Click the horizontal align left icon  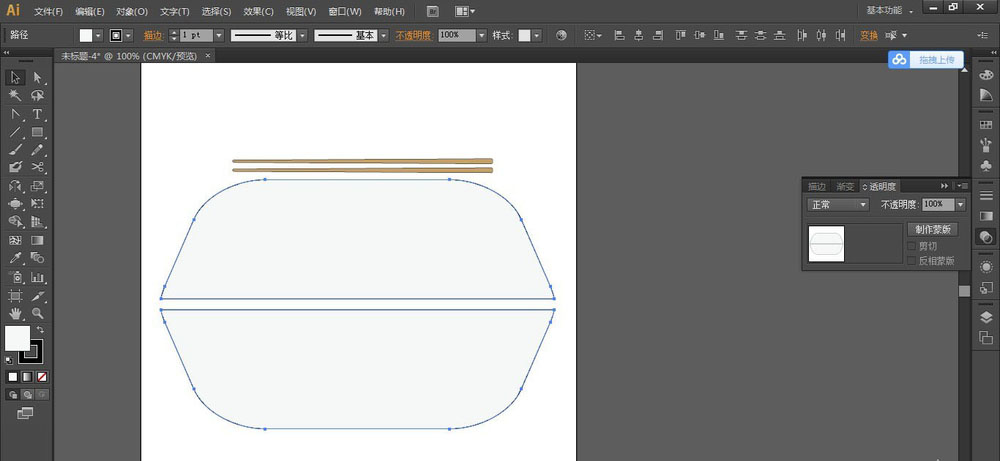click(x=618, y=35)
